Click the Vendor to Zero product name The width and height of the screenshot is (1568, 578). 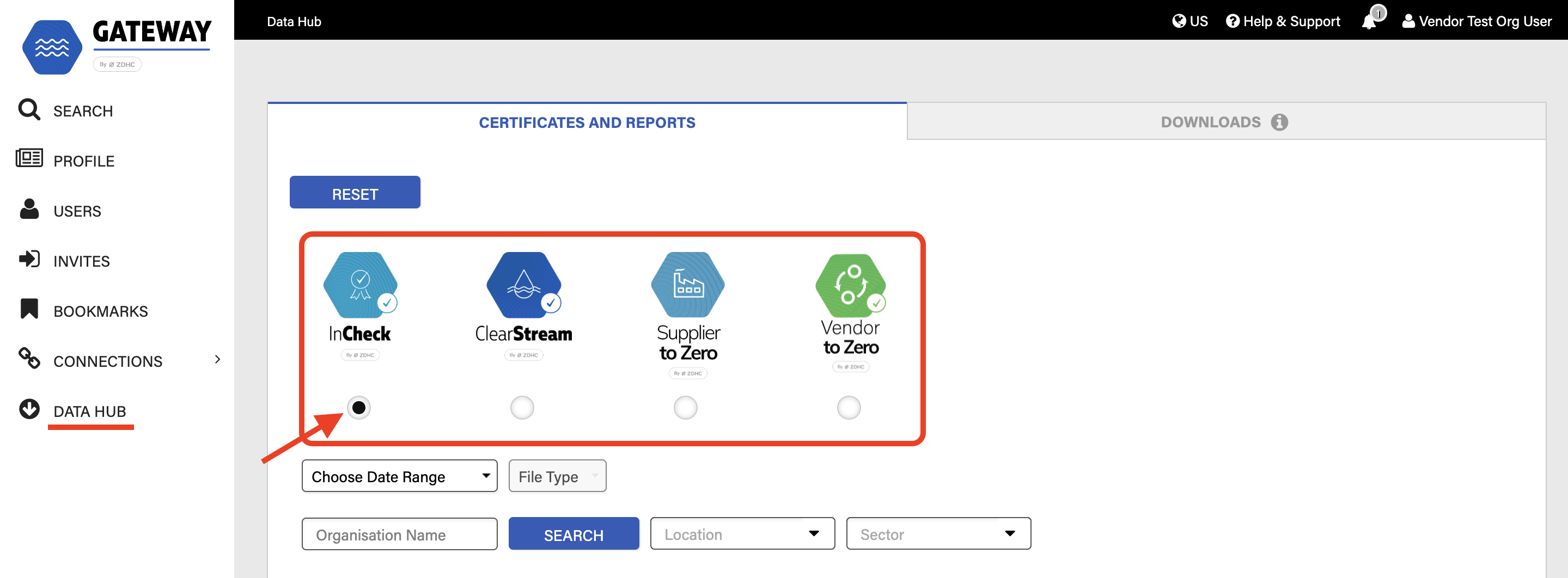click(851, 337)
